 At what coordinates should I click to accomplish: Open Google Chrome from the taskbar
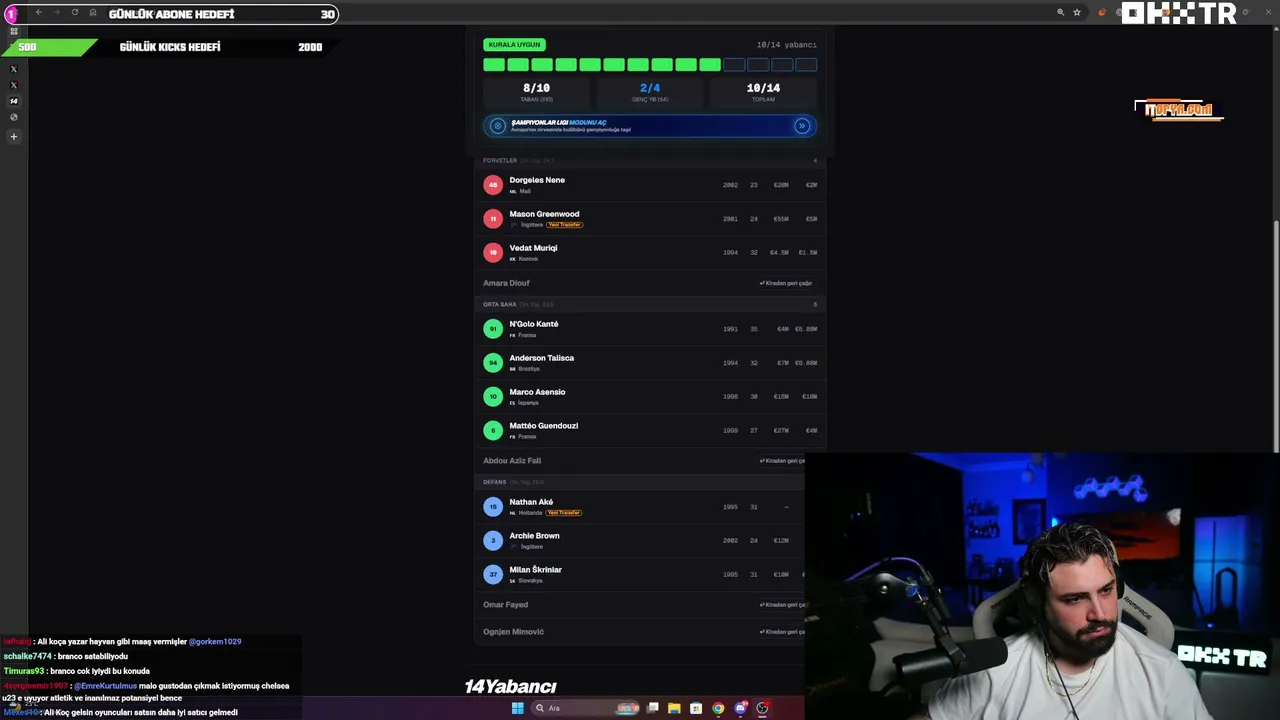pyautogui.click(x=718, y=708)
